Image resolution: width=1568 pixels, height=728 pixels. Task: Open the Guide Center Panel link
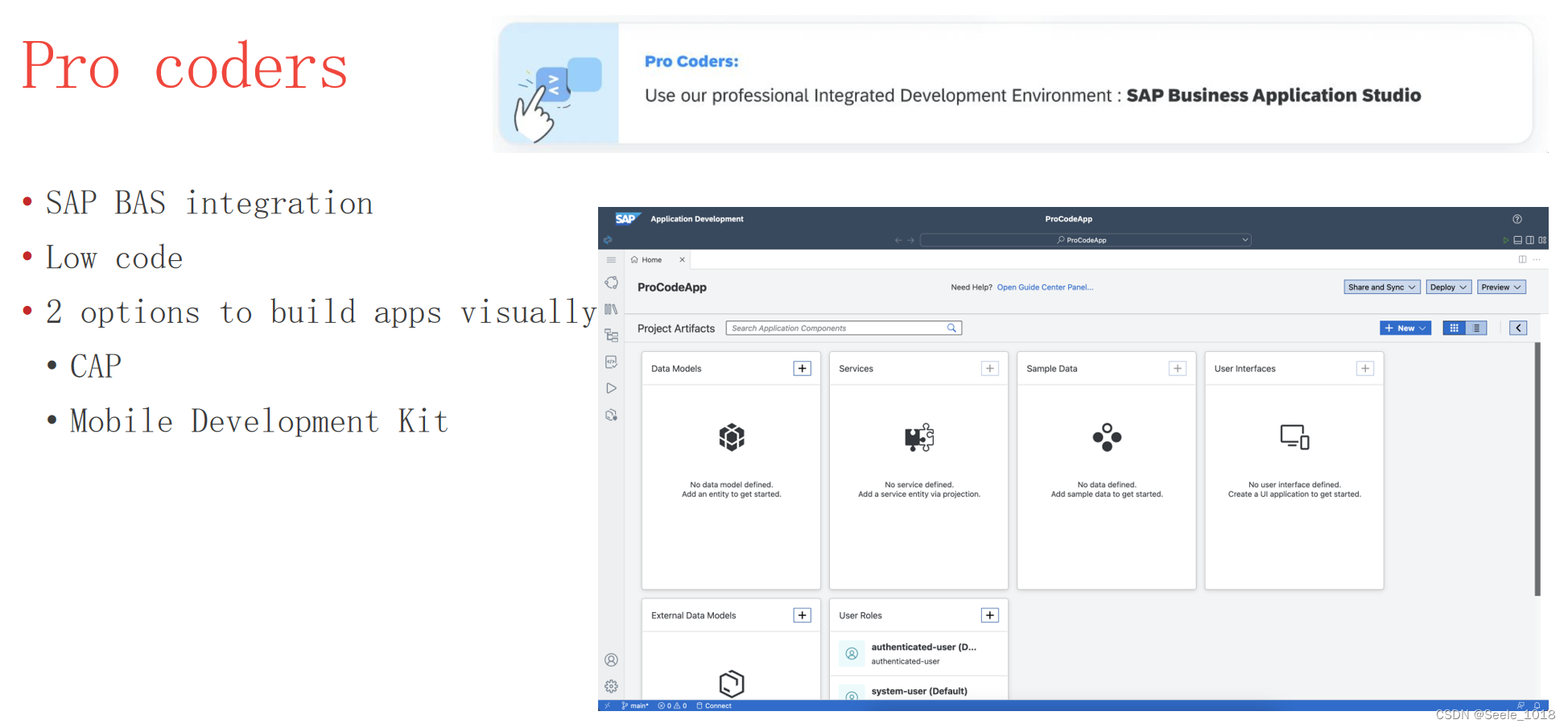tap(1045, 287)
